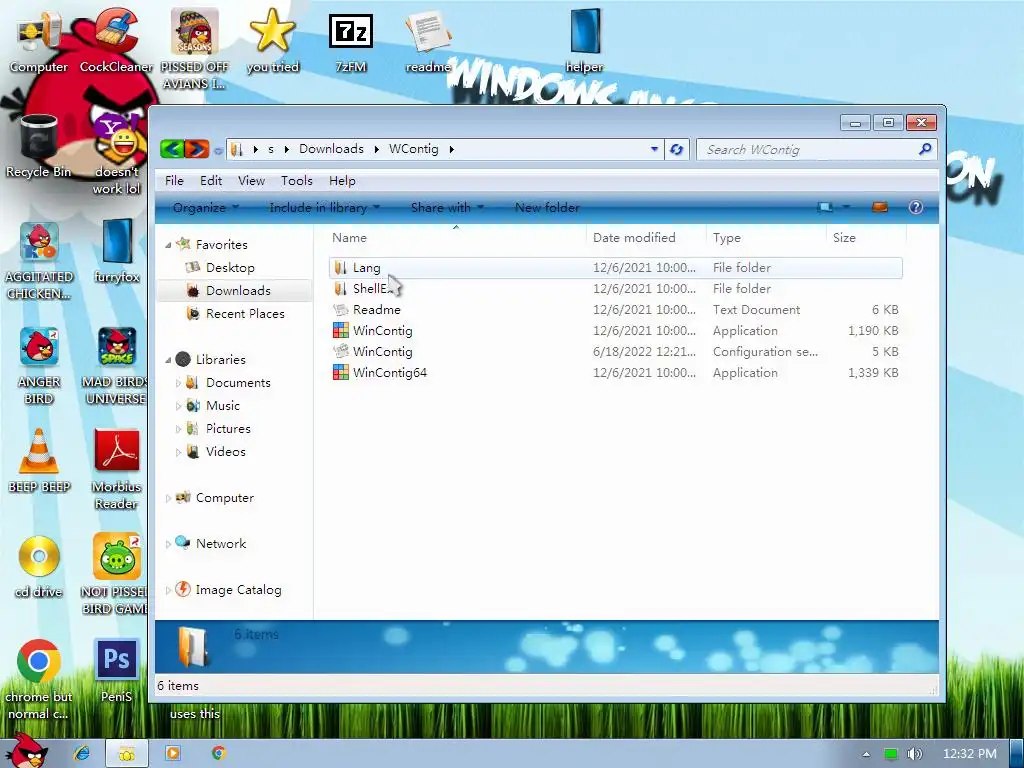
Task: Open the File menu
Action: point(174,181)
